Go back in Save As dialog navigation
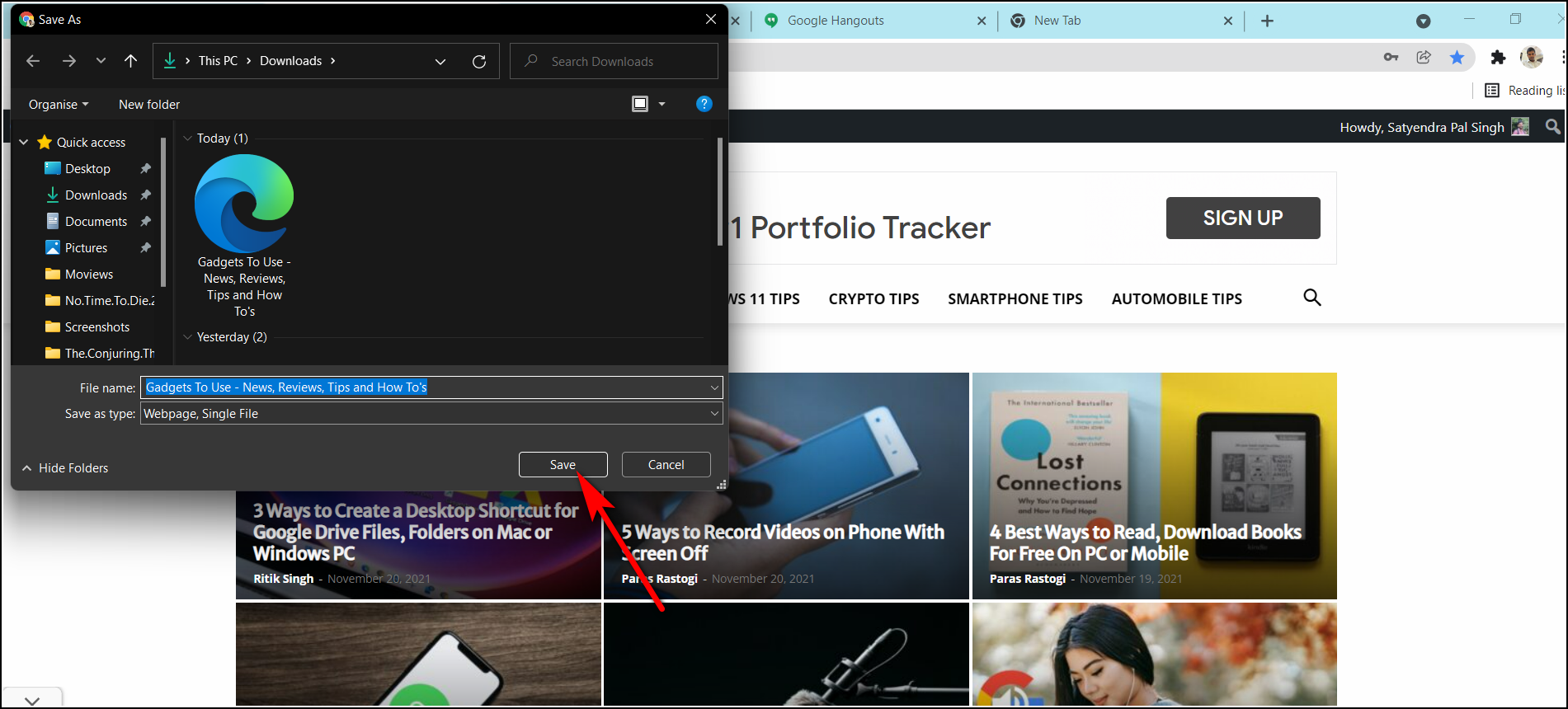The image size is (1568, 709). (x=33, y=61)
